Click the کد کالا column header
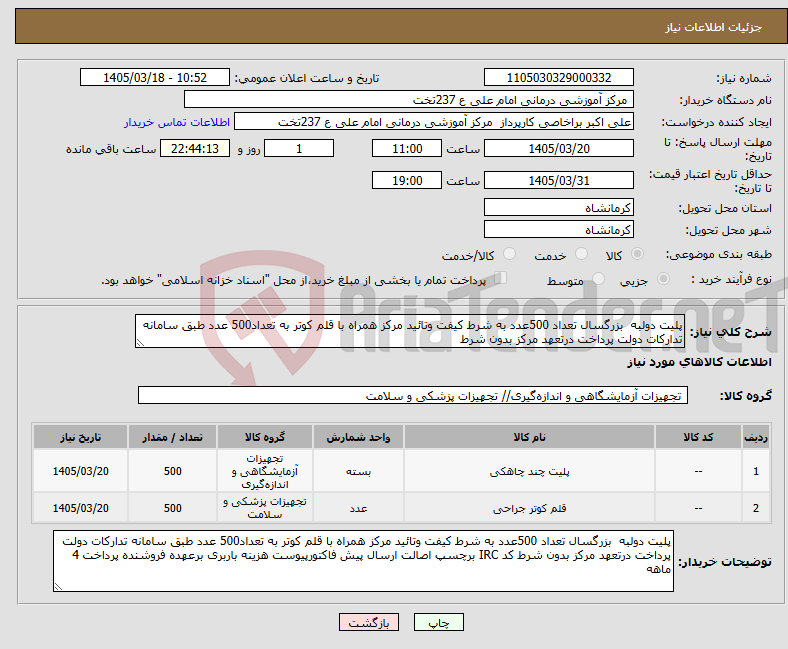This screenshot has height=649, width=788. click(698, 437)
